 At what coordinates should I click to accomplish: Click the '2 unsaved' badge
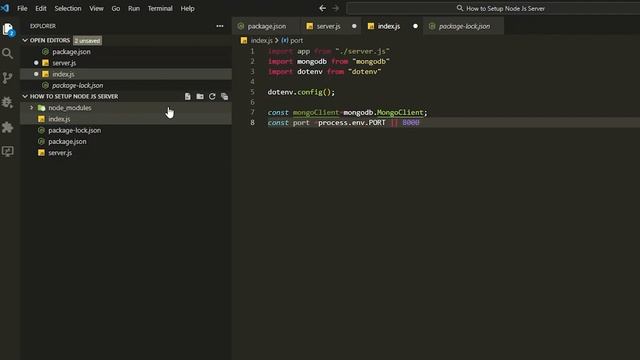[x=87, y=40]
